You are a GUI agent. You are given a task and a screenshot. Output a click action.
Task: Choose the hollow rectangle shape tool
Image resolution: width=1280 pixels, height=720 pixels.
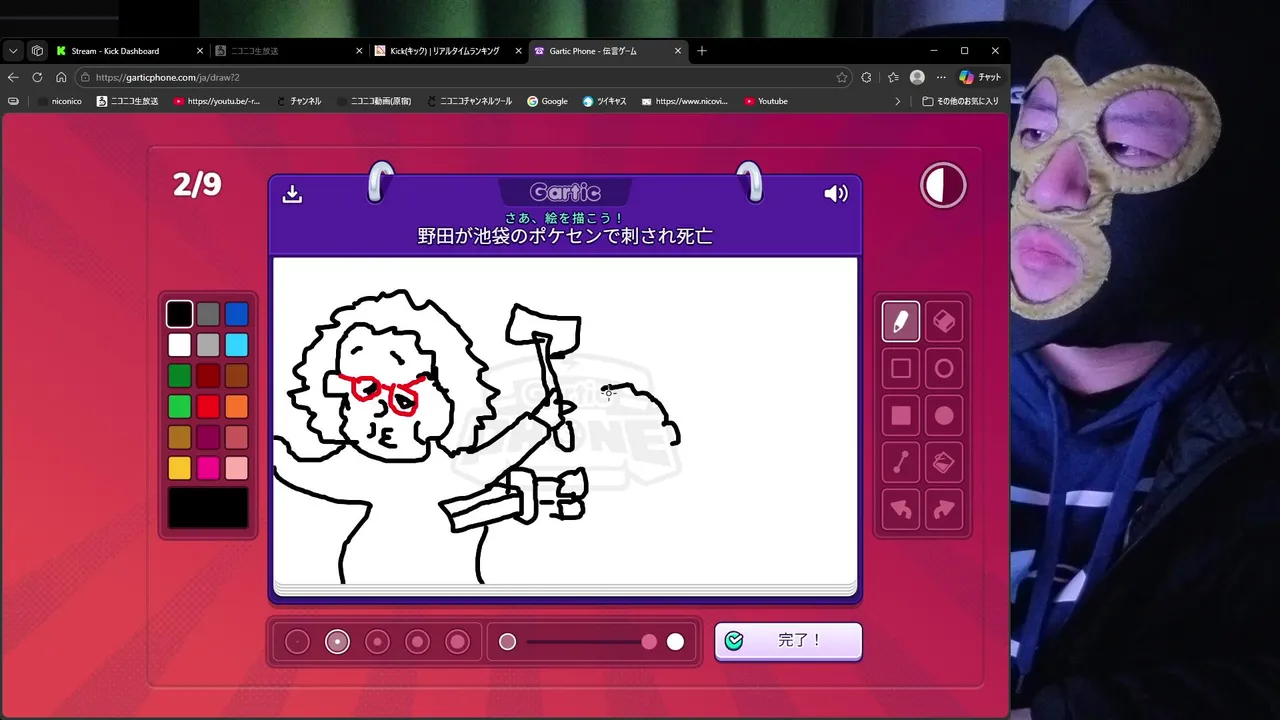tap(901, 369)
